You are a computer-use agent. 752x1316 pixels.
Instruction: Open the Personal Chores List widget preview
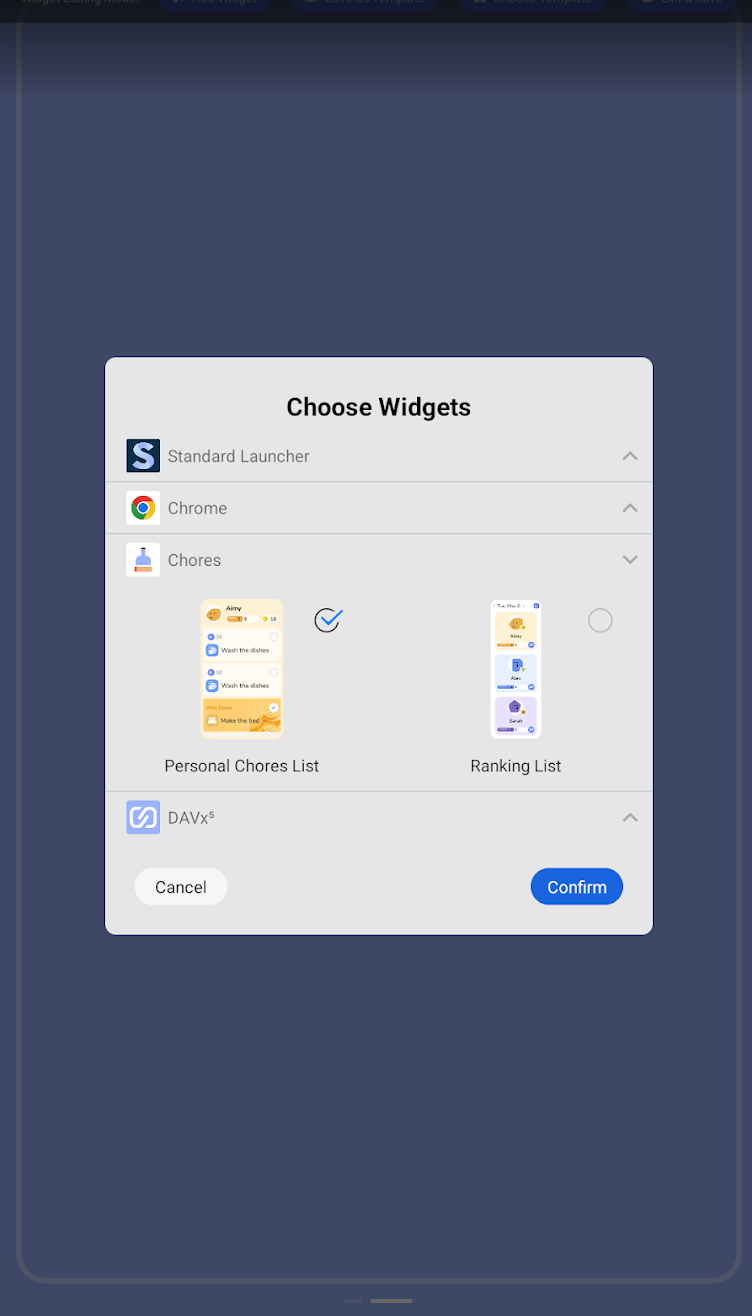click(242, 669)
